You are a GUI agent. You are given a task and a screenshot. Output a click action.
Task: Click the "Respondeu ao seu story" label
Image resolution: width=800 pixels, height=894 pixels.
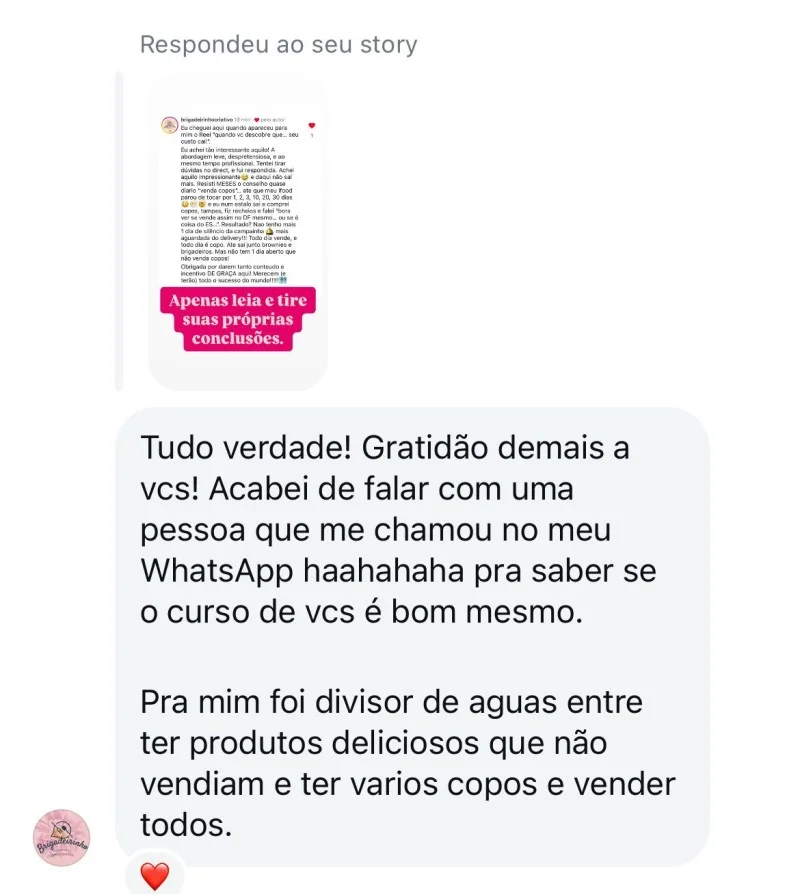[279, 44]
